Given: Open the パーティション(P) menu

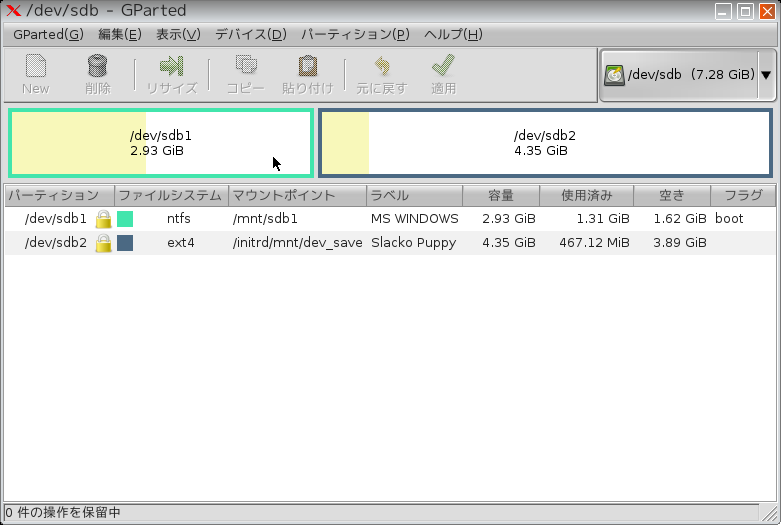Looking at the screenshot, I should 355,34.
